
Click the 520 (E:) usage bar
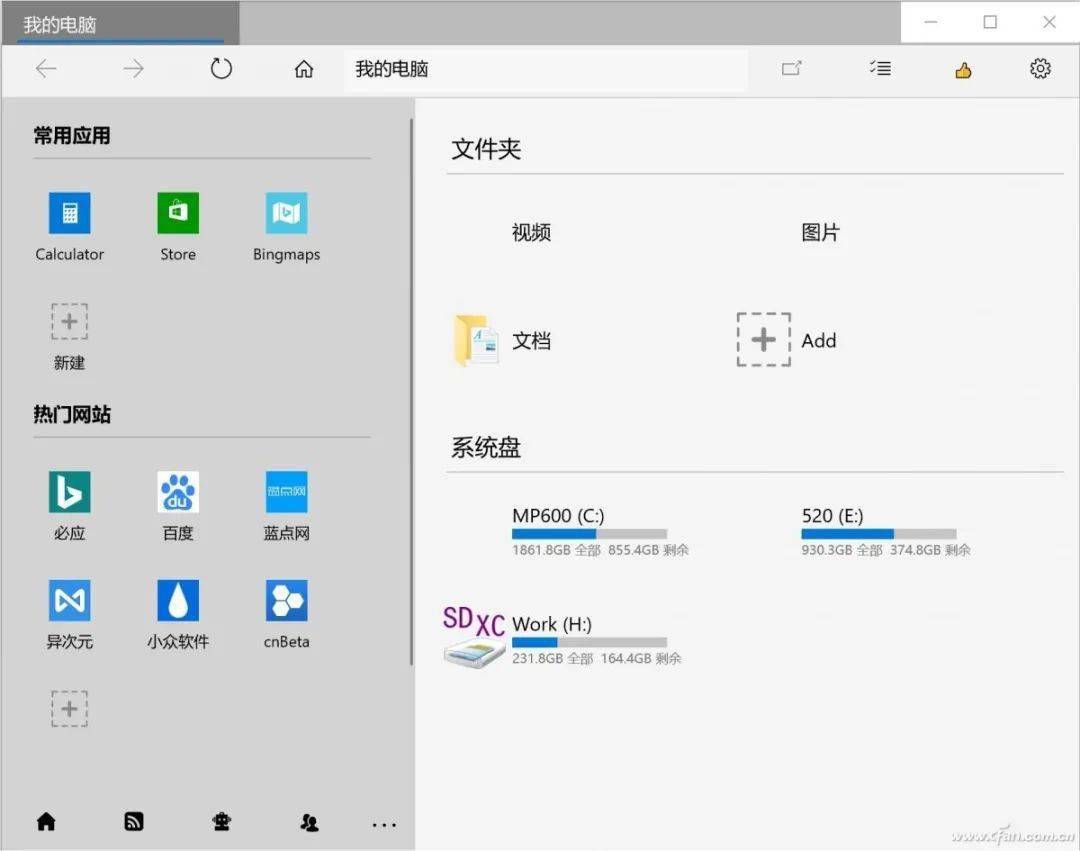click(878, 534)
